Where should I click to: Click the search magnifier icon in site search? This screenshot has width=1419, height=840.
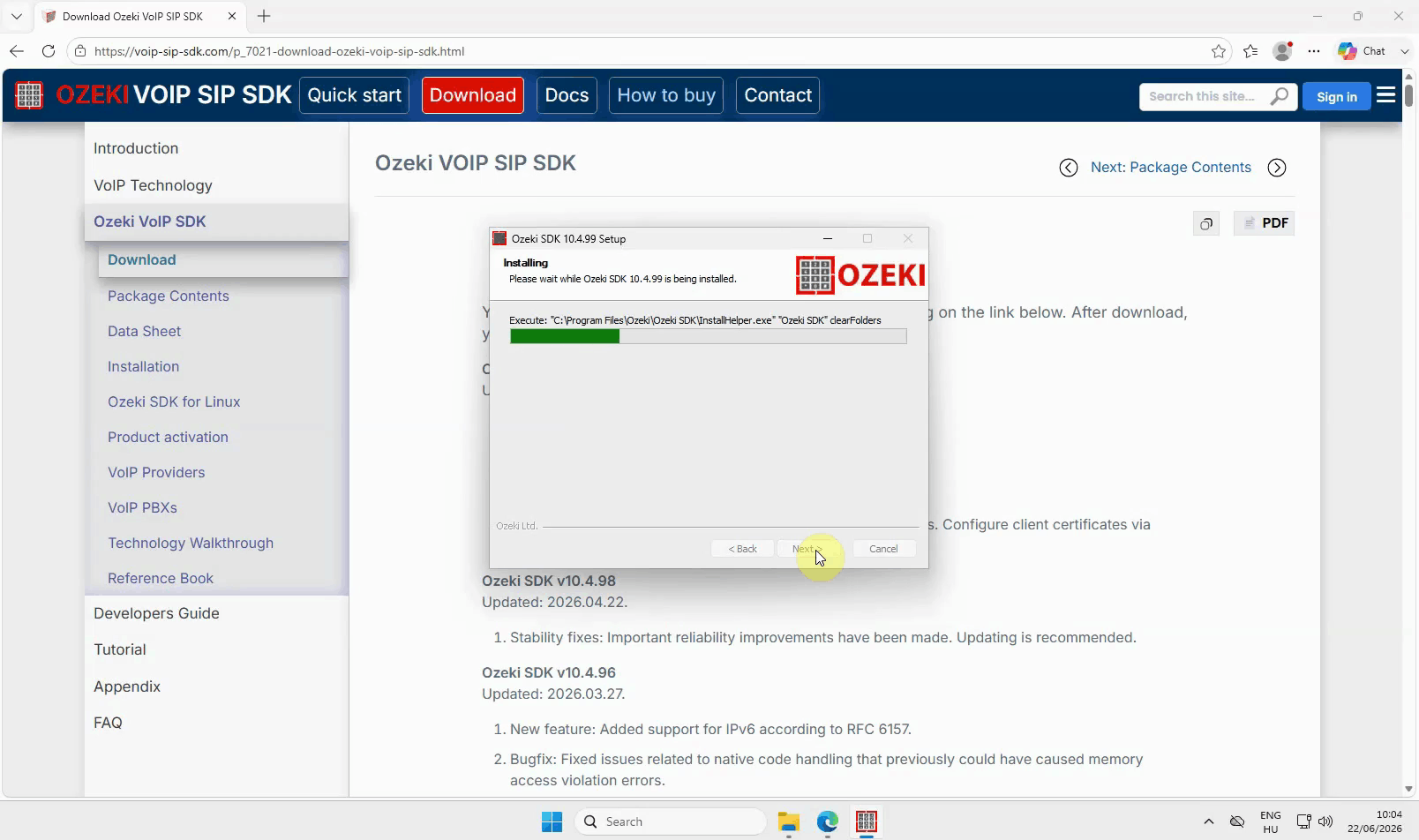[x=1279, y=96]
